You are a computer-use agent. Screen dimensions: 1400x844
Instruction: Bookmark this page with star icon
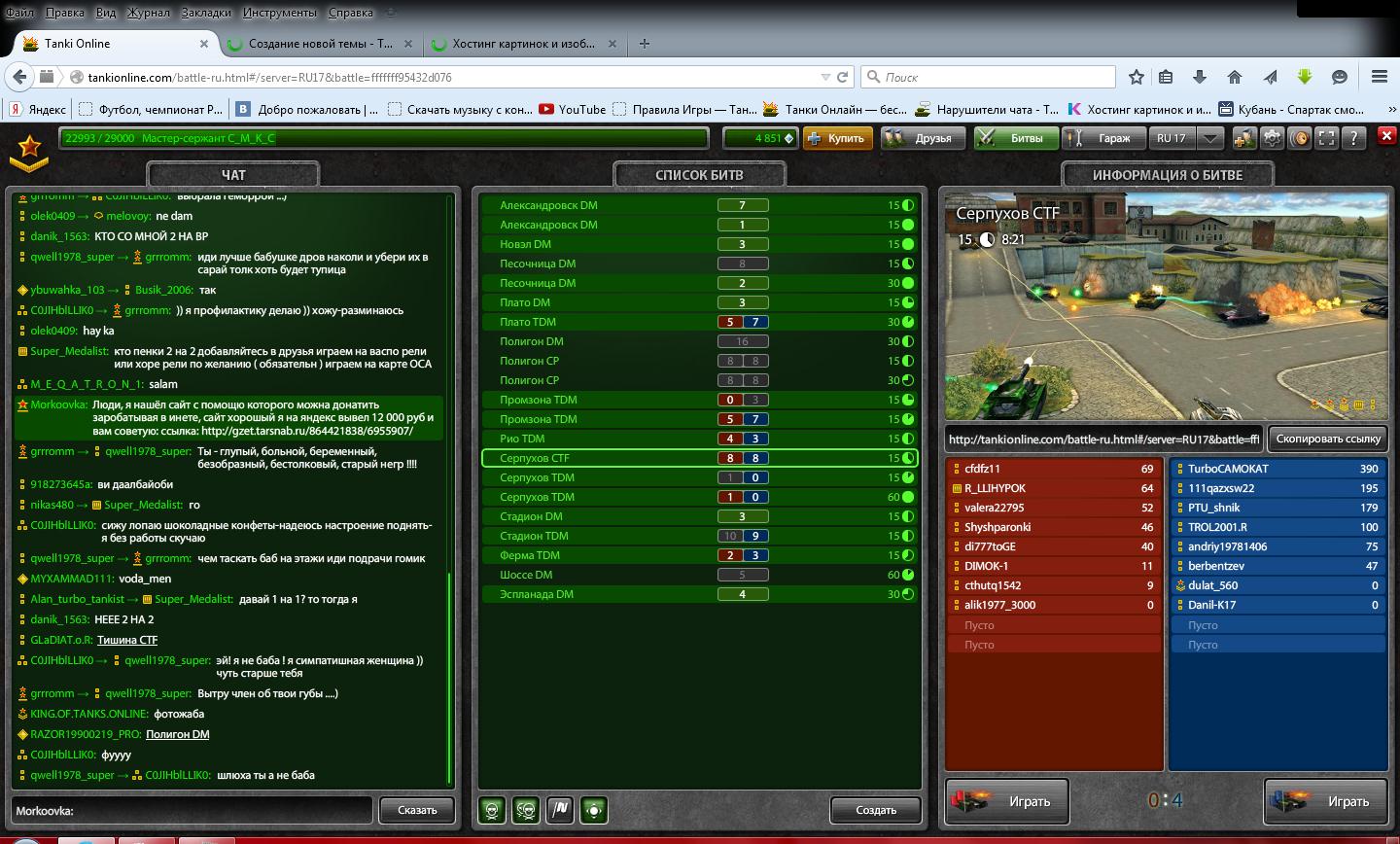click(x=1136, y=77)
